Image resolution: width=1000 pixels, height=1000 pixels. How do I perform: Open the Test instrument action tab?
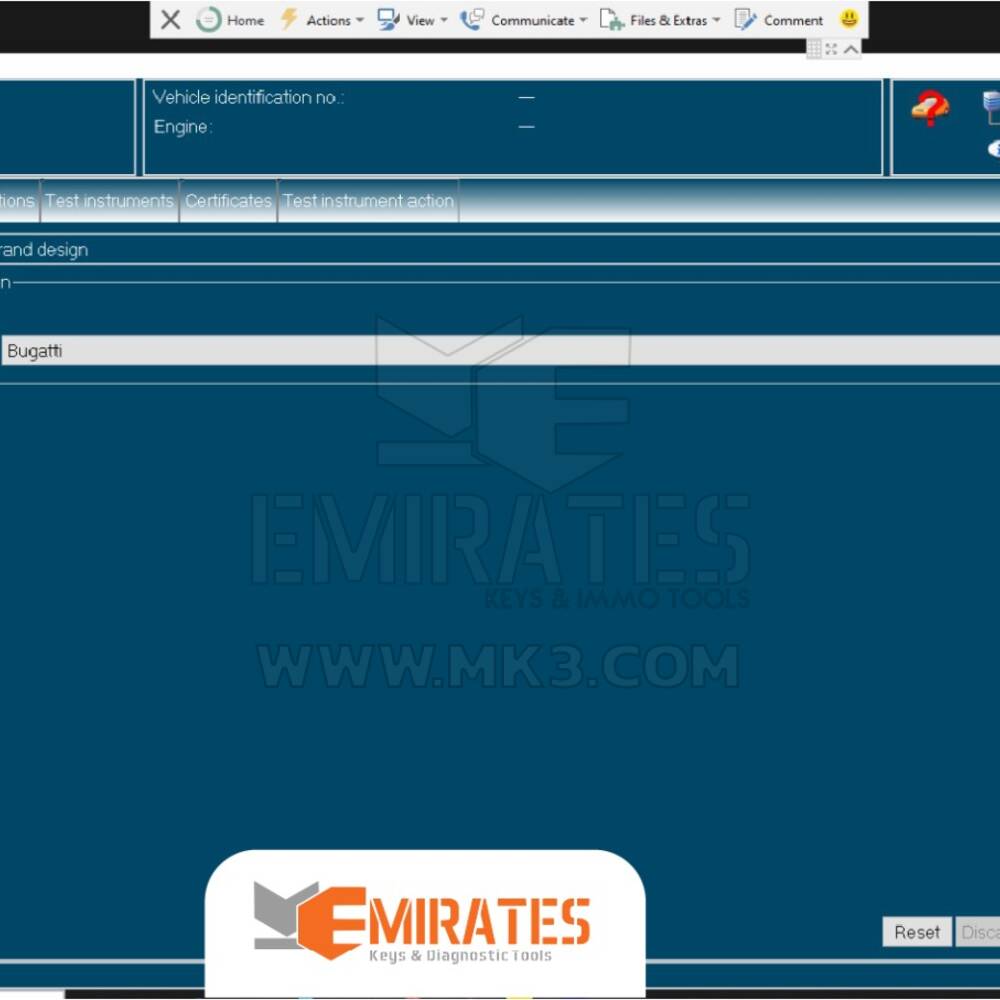coord(368,200)
